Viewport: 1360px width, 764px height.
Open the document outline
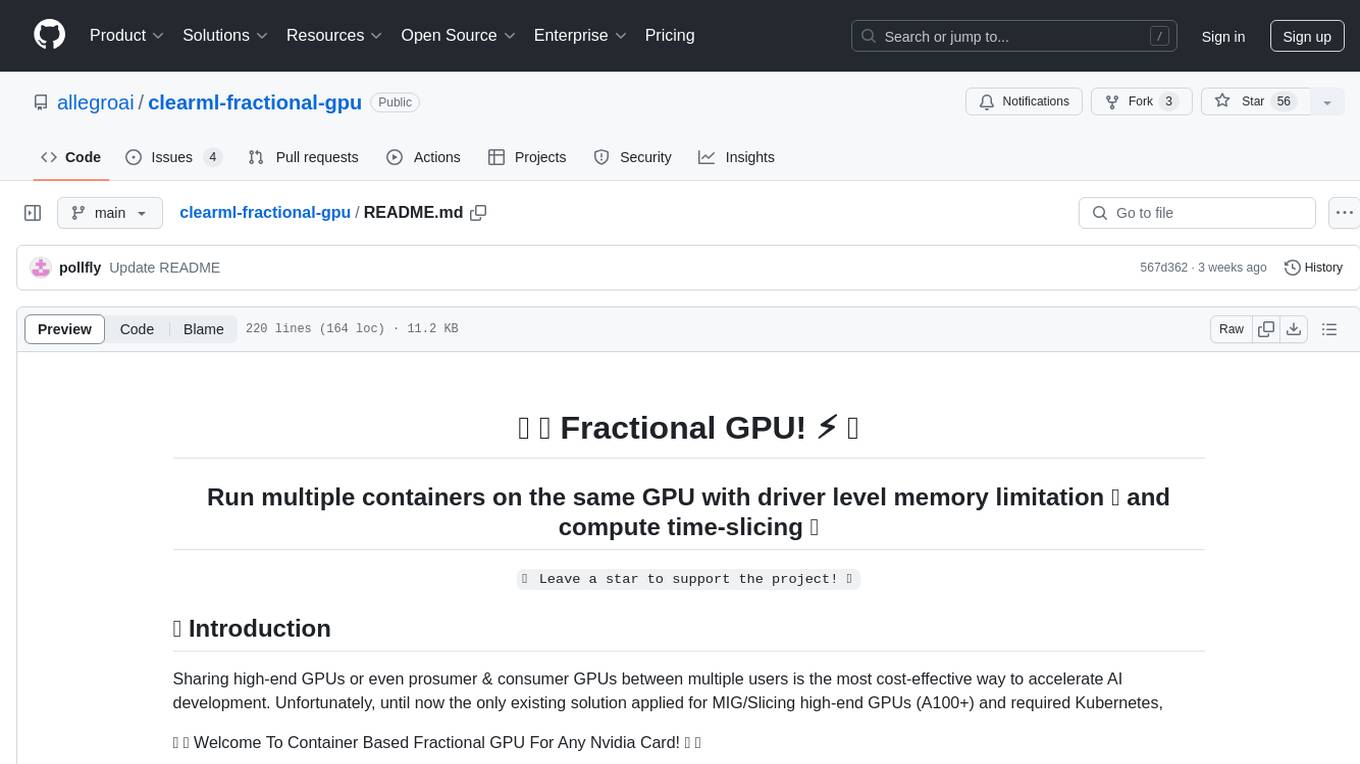(1329, 329)
